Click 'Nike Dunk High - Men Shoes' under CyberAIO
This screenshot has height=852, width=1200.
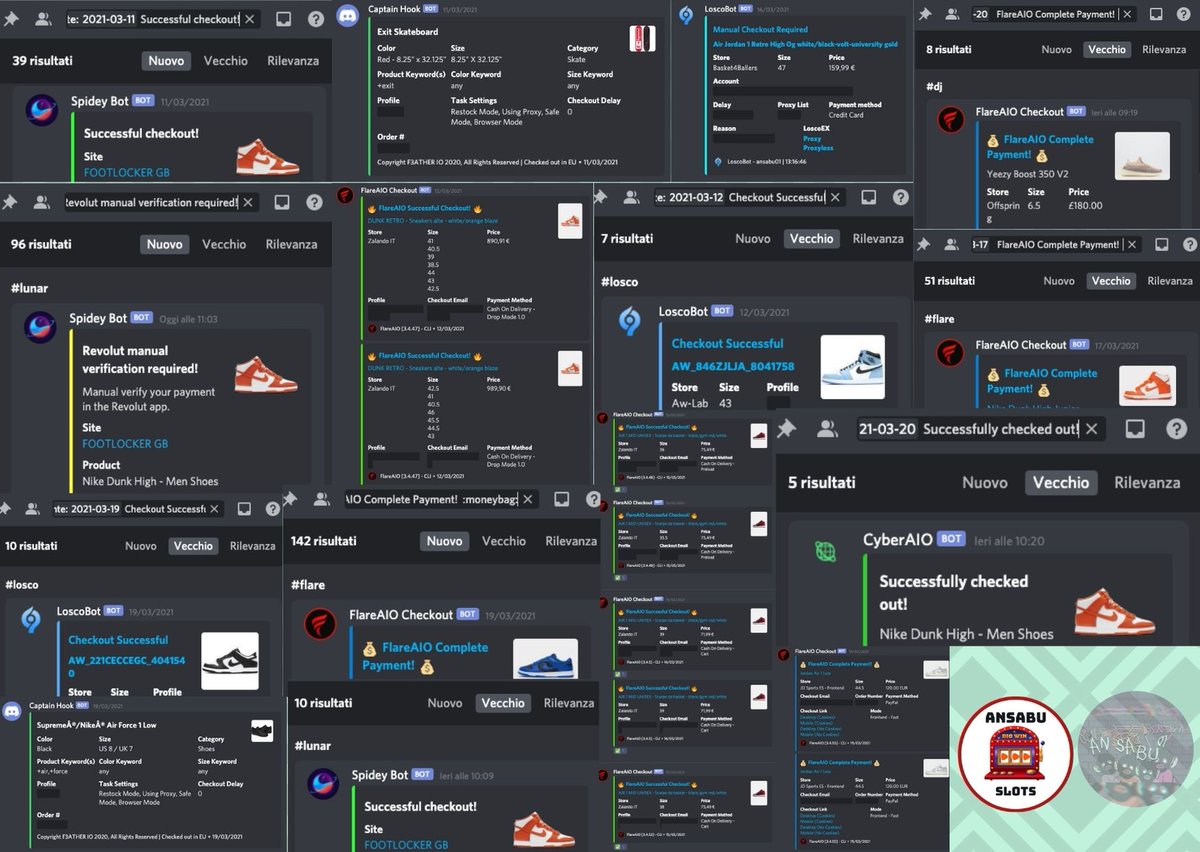tap(967, 634)
